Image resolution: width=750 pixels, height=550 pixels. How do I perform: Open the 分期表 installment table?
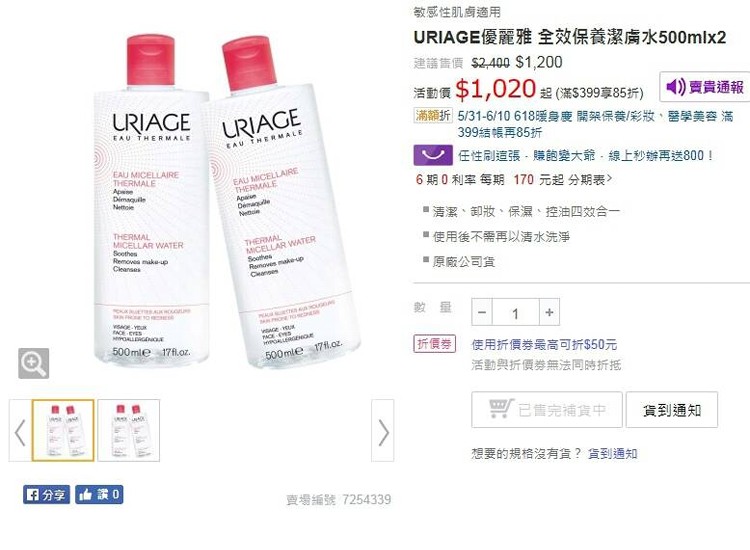pos(590,180)
